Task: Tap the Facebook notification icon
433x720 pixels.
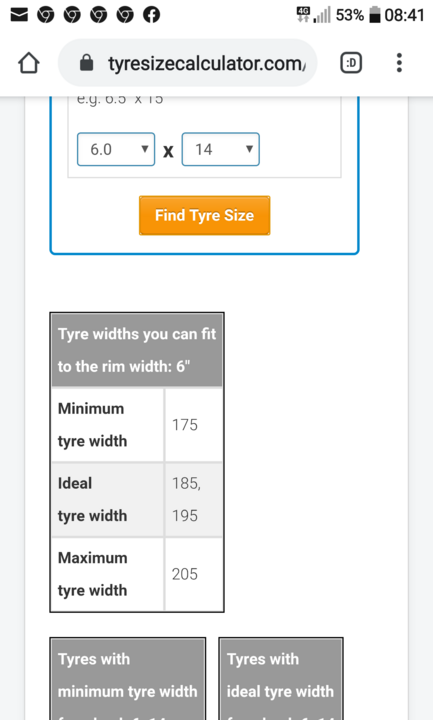Action: 152,15
